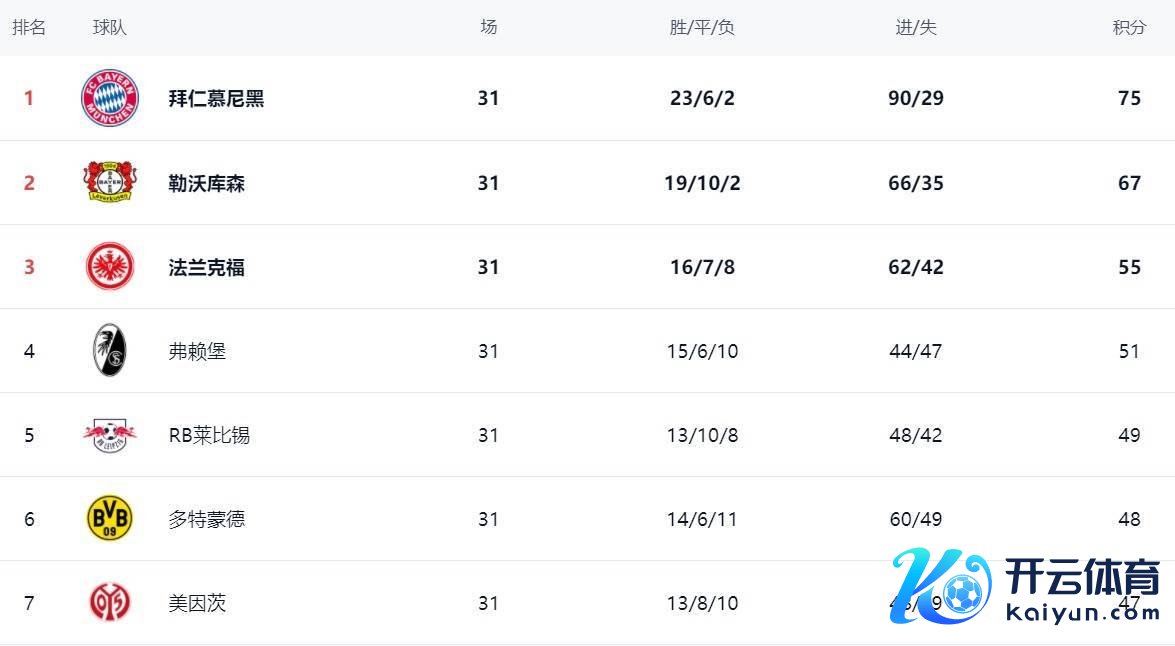Open the 弗赖堡 team link
The height and width of the screenshot is (646, 1175).
point(197,351)
